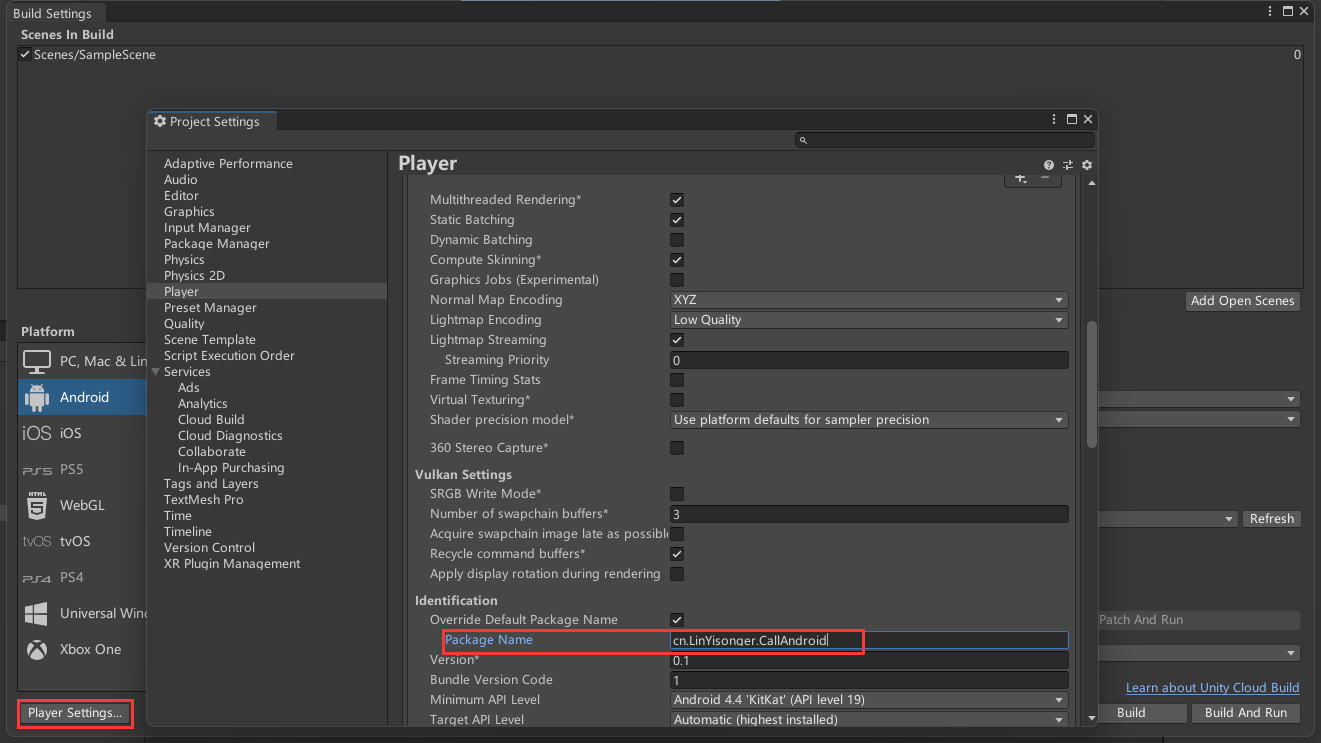Click Add Open Scenes button

click(x=1243, y=301)
